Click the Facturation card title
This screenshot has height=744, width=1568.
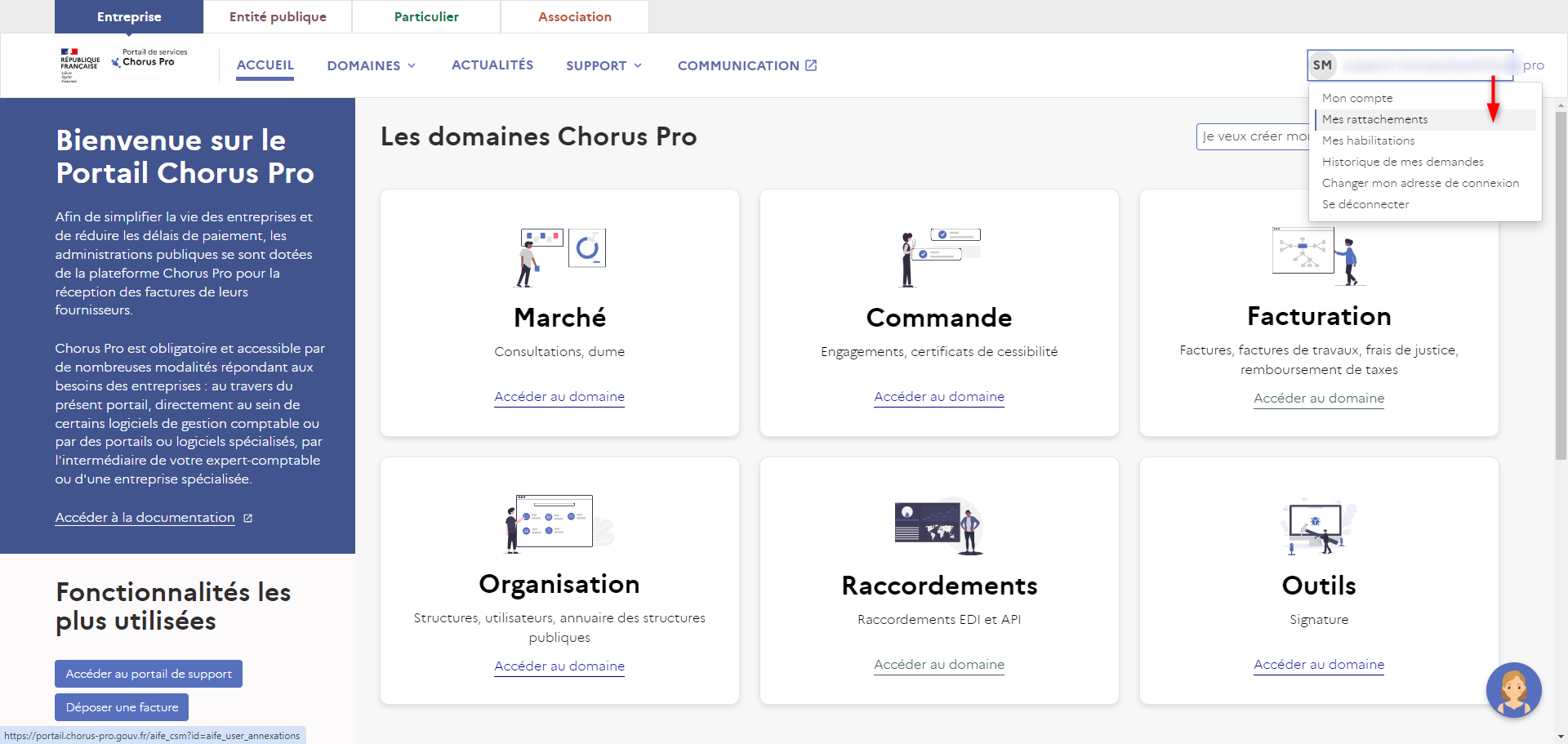[x=1319, y=316]
